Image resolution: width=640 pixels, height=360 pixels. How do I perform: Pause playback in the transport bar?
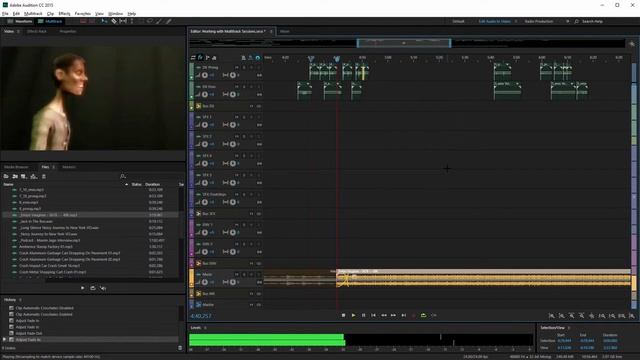[x=363, y=315]
